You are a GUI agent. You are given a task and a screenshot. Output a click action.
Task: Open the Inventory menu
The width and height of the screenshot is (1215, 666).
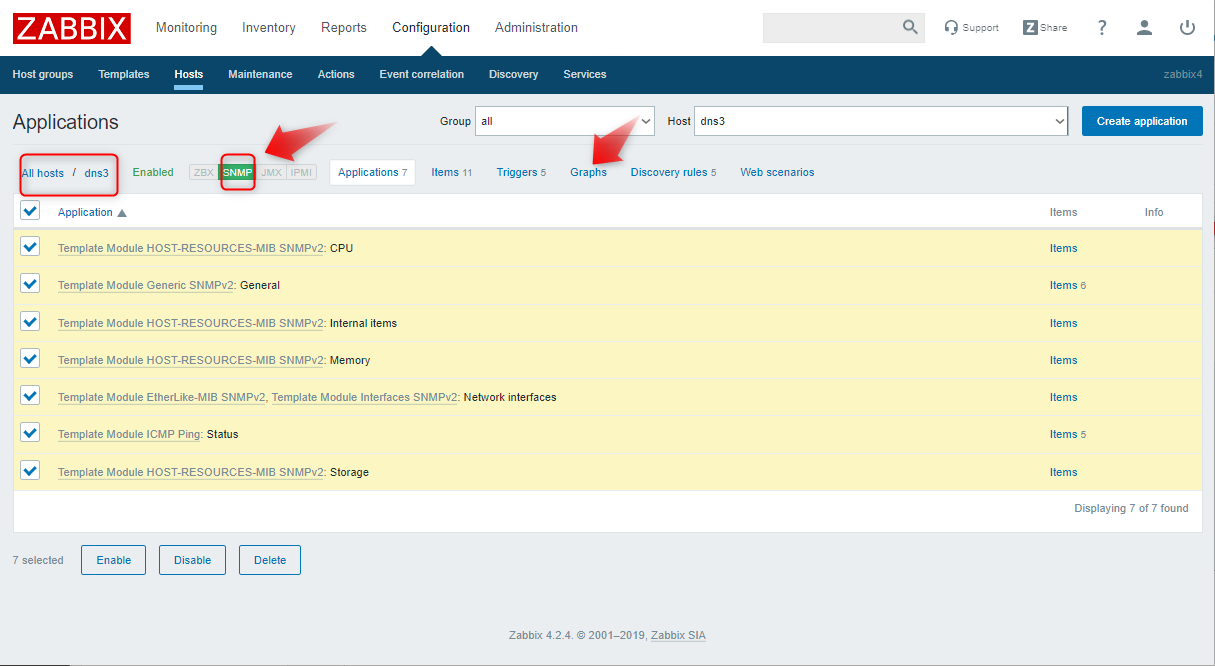click(269, 28)
